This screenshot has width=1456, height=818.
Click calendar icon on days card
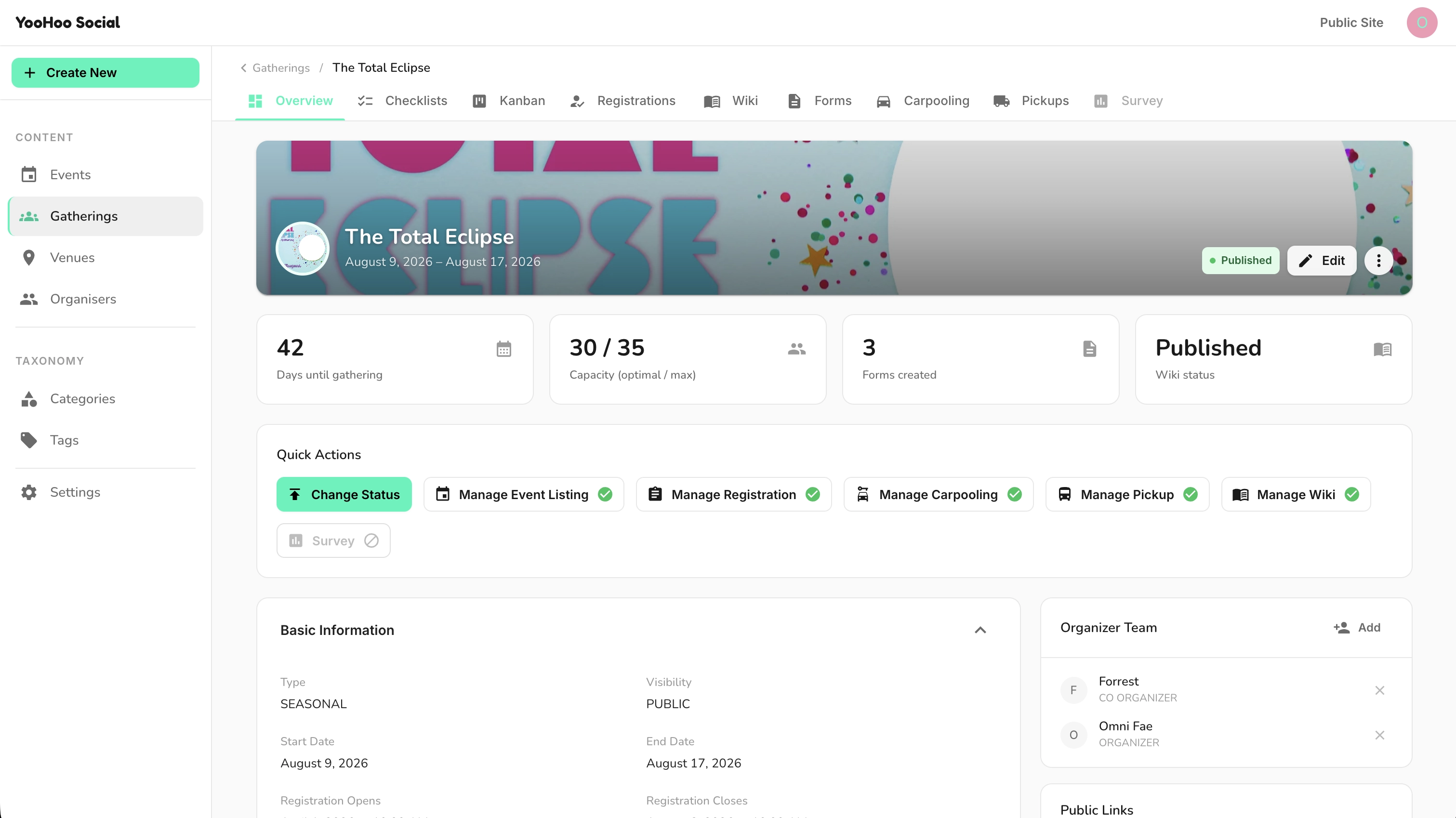pos(503,349)
